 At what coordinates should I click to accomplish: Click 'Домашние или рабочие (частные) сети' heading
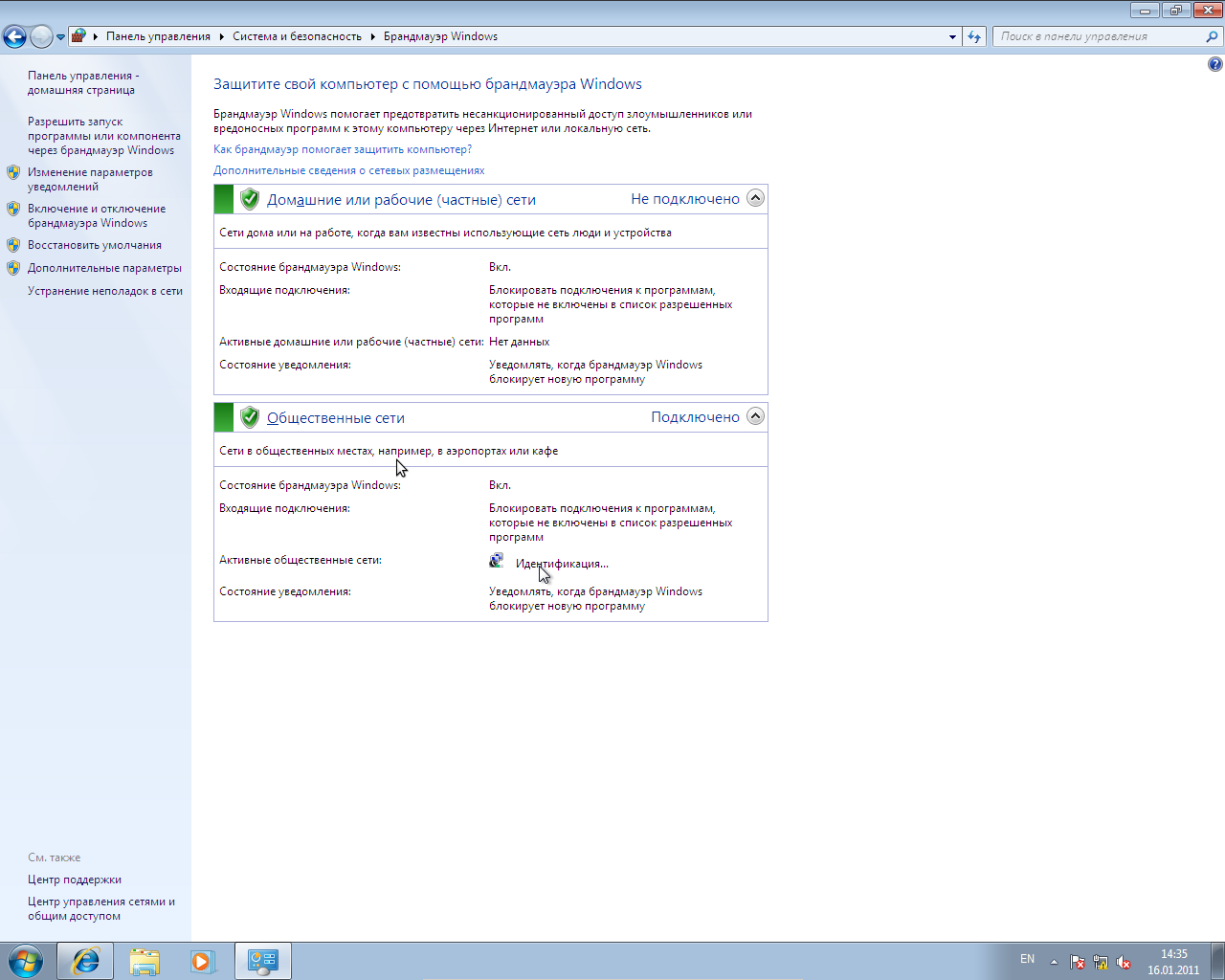click(401, 200)
